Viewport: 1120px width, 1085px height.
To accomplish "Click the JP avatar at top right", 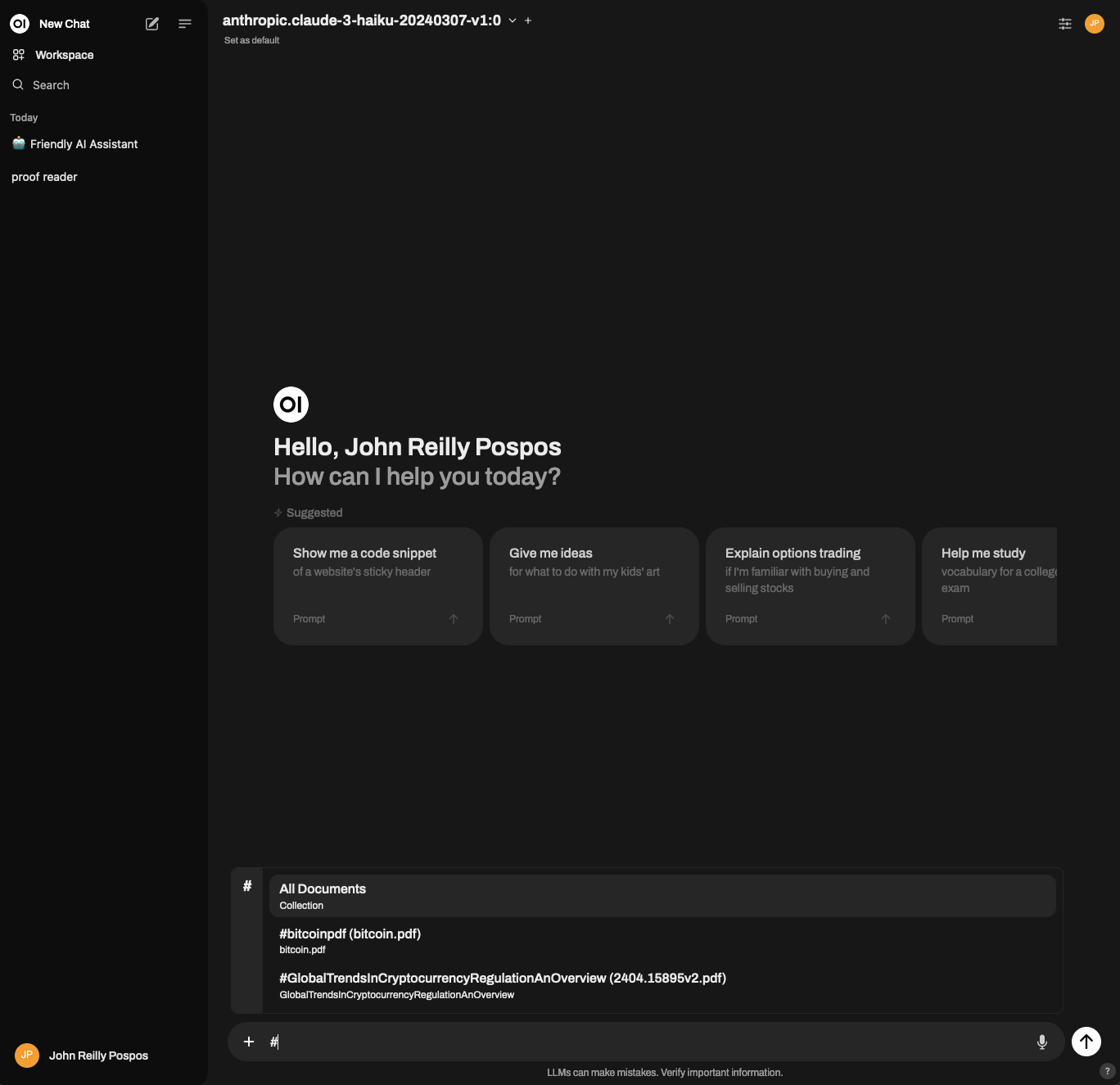I will tap(1095, 24).
